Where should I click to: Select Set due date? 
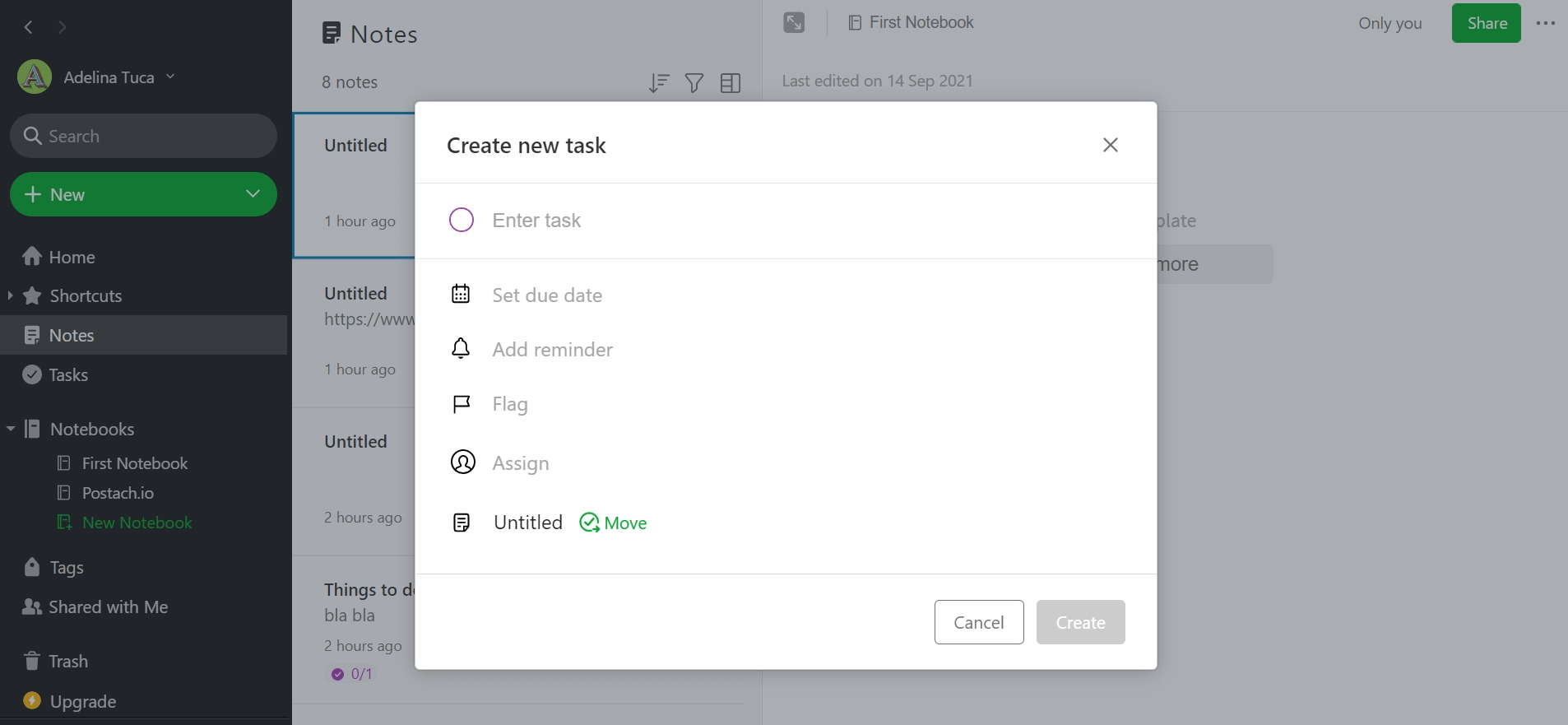tap(547, 295)
